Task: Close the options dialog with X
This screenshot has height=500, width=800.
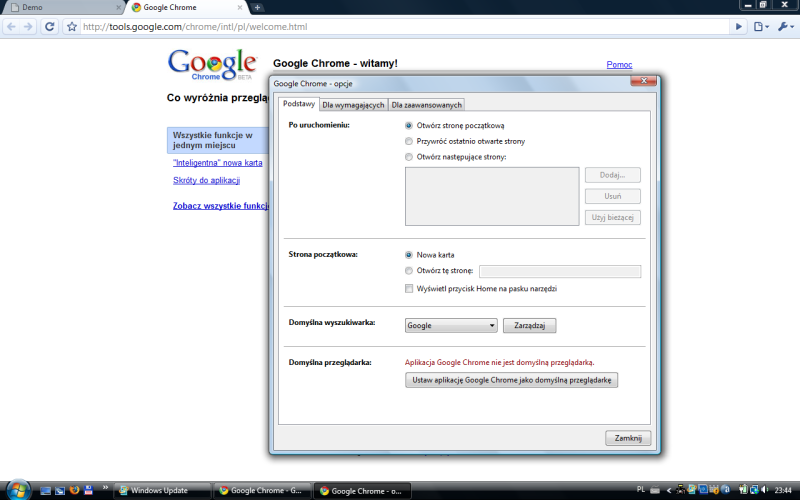Action: tap(643, 81)
